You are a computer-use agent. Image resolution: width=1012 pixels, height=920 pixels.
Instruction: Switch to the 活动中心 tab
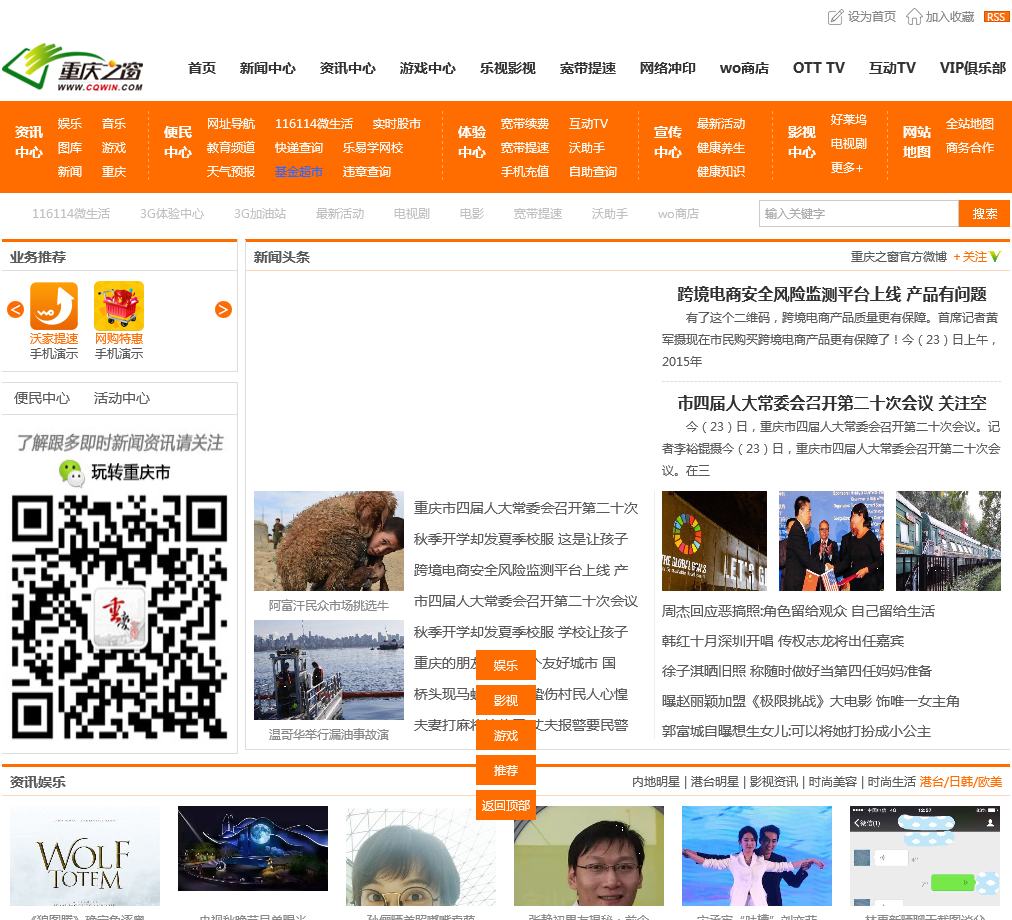(121, 398)
